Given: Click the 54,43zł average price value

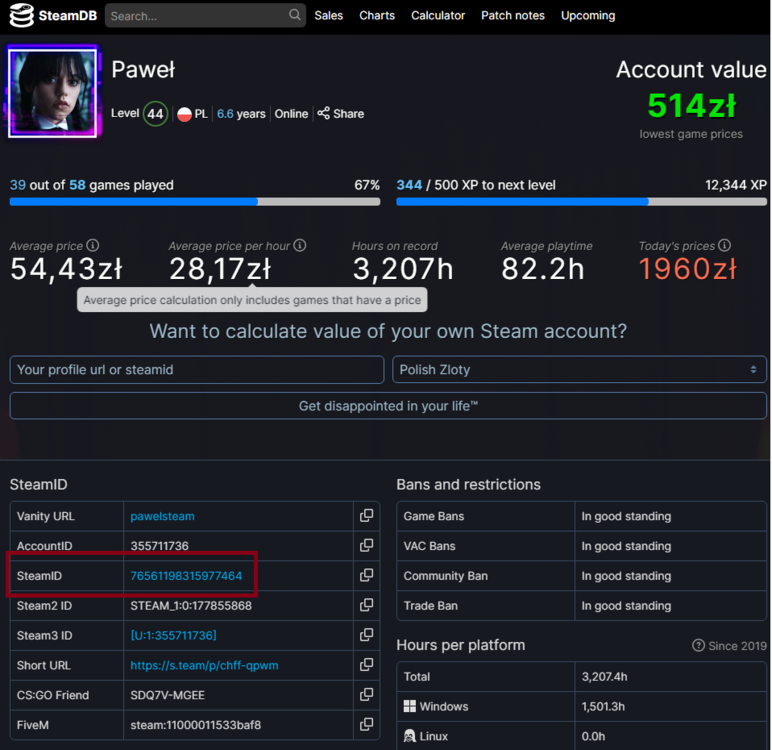Looking at the screenshot, I should 66,269.
